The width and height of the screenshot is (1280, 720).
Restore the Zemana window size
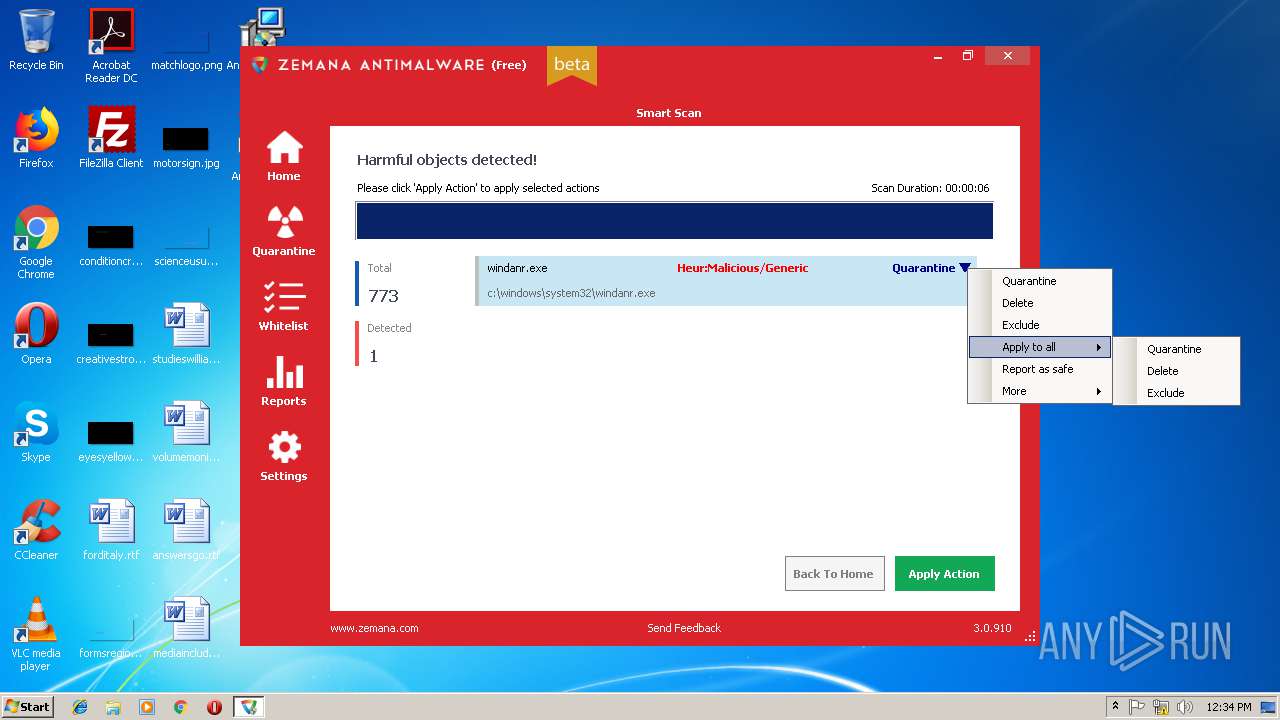tap(967, 56)
